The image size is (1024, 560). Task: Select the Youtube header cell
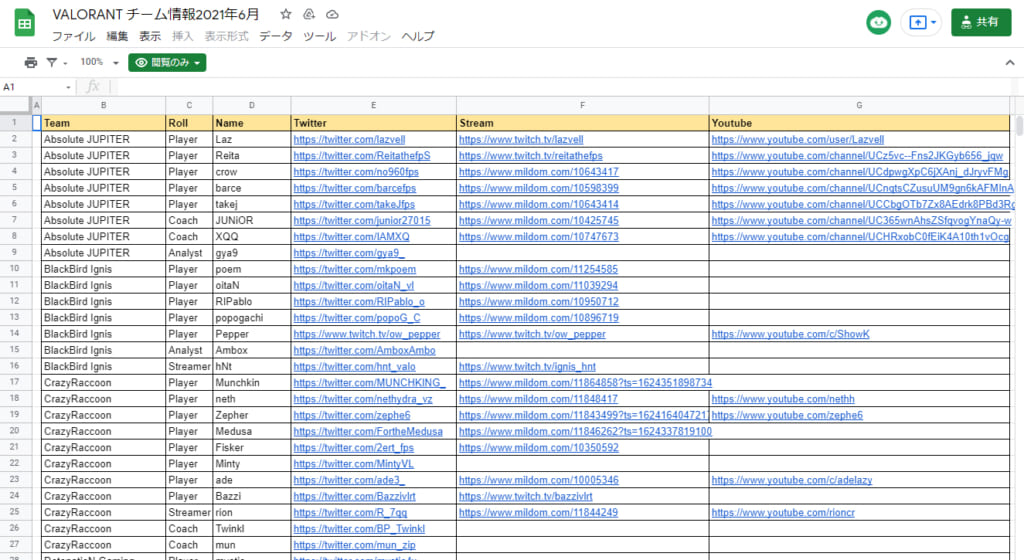(x=859, y=123)
